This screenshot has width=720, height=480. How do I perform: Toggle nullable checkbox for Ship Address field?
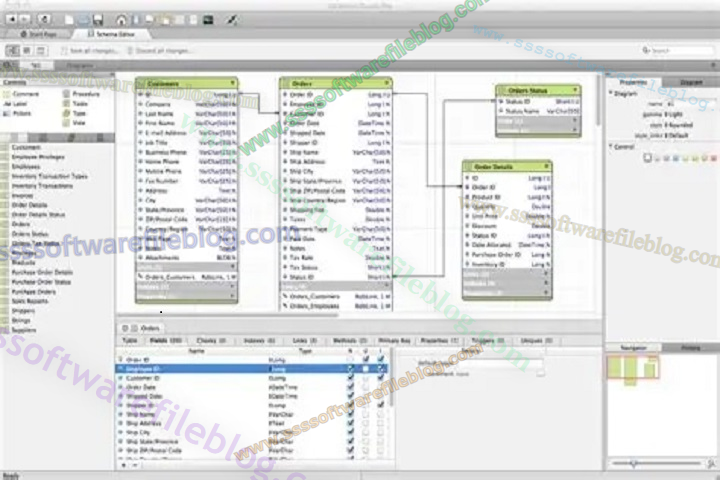pos(350,423)
